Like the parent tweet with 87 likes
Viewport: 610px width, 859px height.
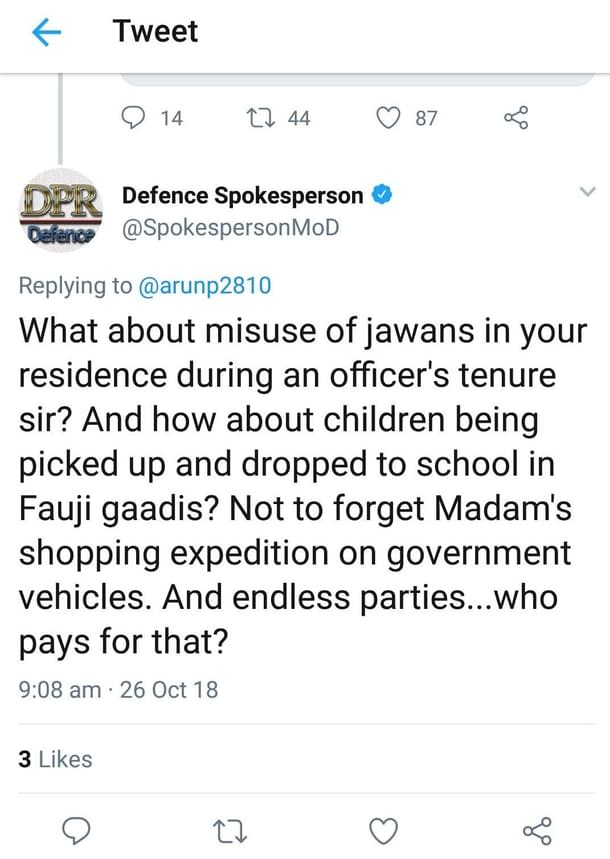[388, 118]
